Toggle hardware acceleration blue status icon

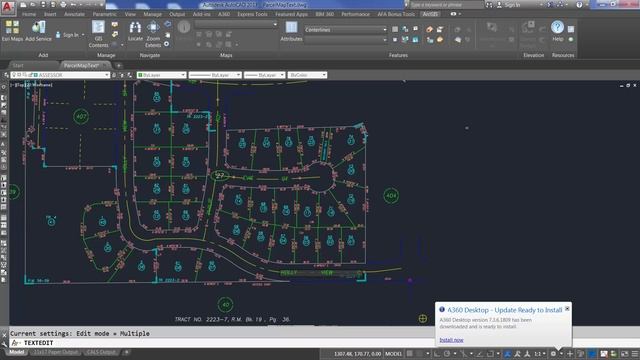coord(592,354)
